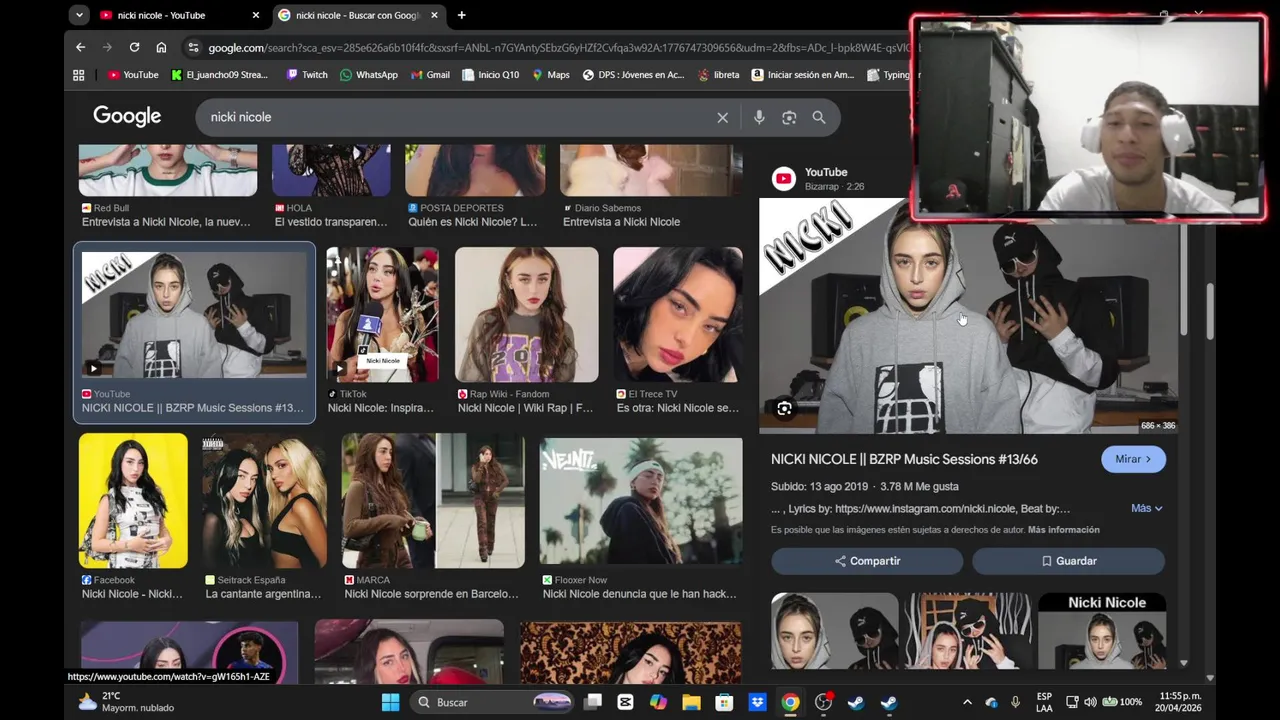Click the Guardar button
The height and width of the screenshot is (720, 1280).
pyautogui.click(x=1068, y=561)
